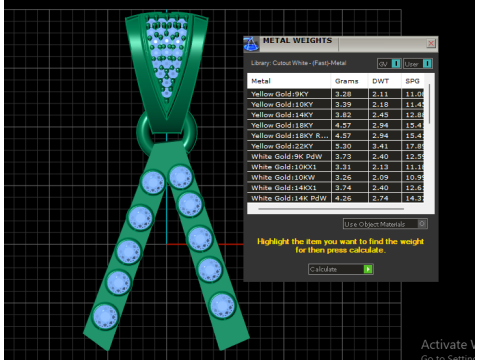Select the White Gold:14KX1 row

click(336, 188)
